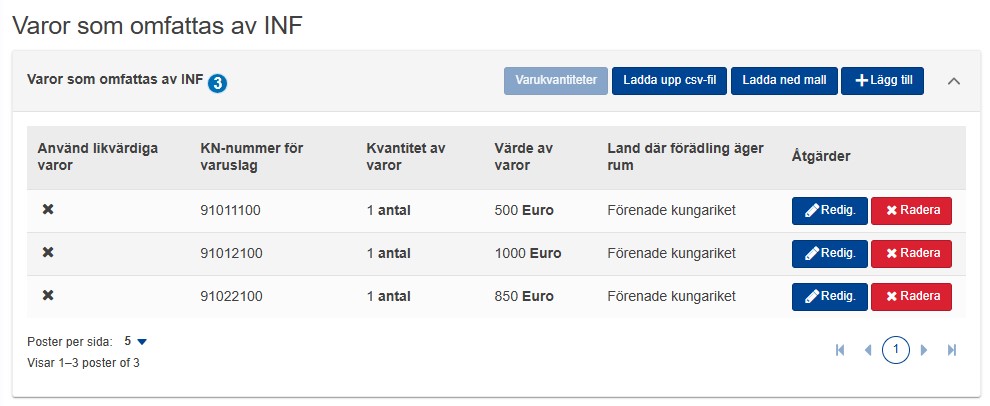Click the KN-nummer för varuslag column header
The height and width of the screenshot is (406, 990).
coord(252,157)
